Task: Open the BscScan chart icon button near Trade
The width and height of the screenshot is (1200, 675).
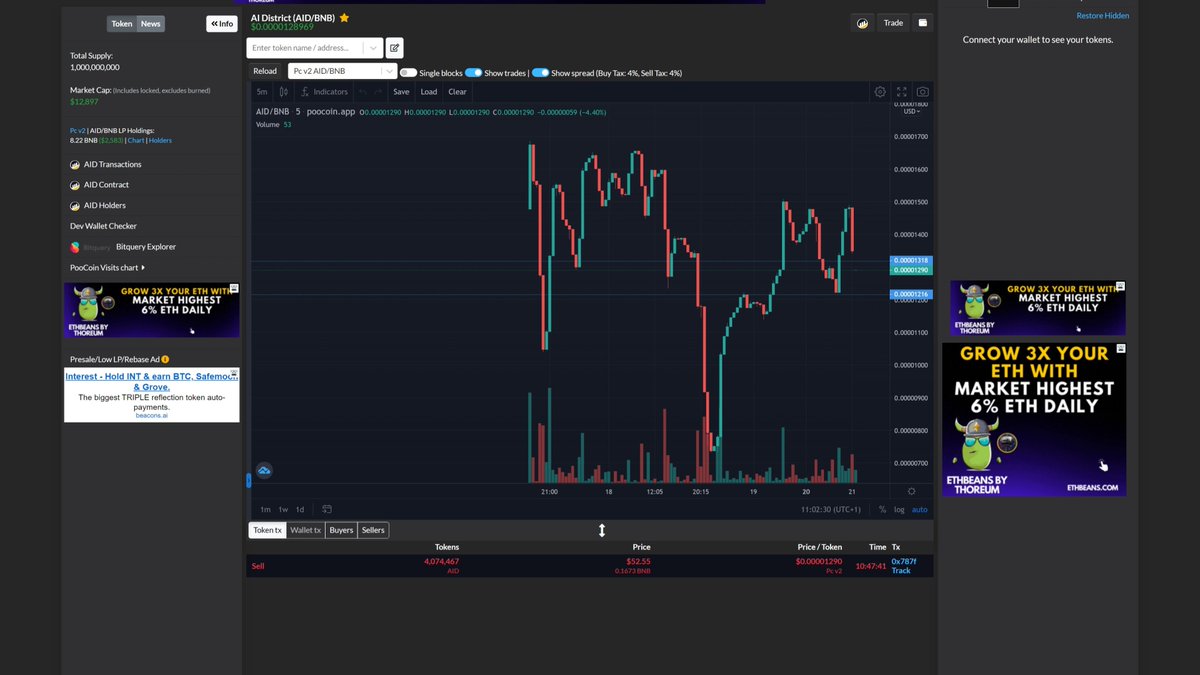Action: [x=861, y=23]
